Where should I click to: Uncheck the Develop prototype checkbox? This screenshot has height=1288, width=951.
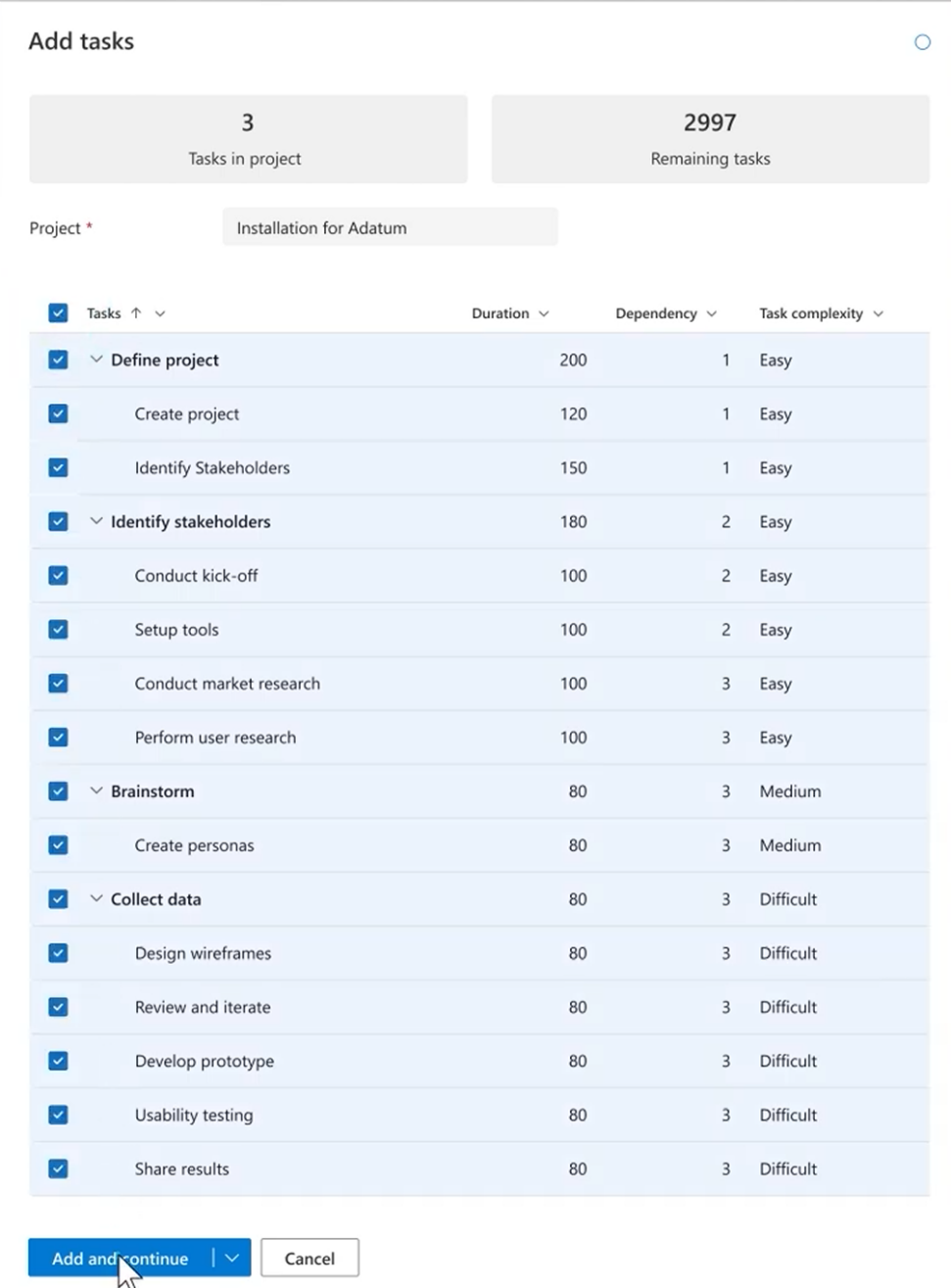point(58,1061)
